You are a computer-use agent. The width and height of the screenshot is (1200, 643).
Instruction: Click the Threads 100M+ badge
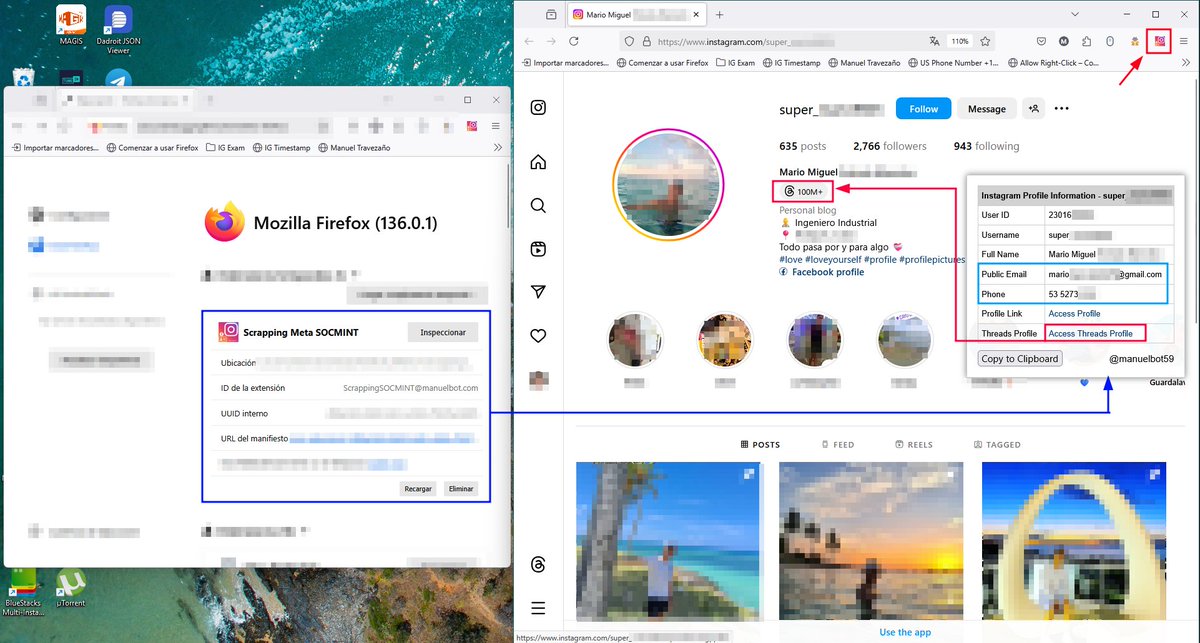point(803,191)
